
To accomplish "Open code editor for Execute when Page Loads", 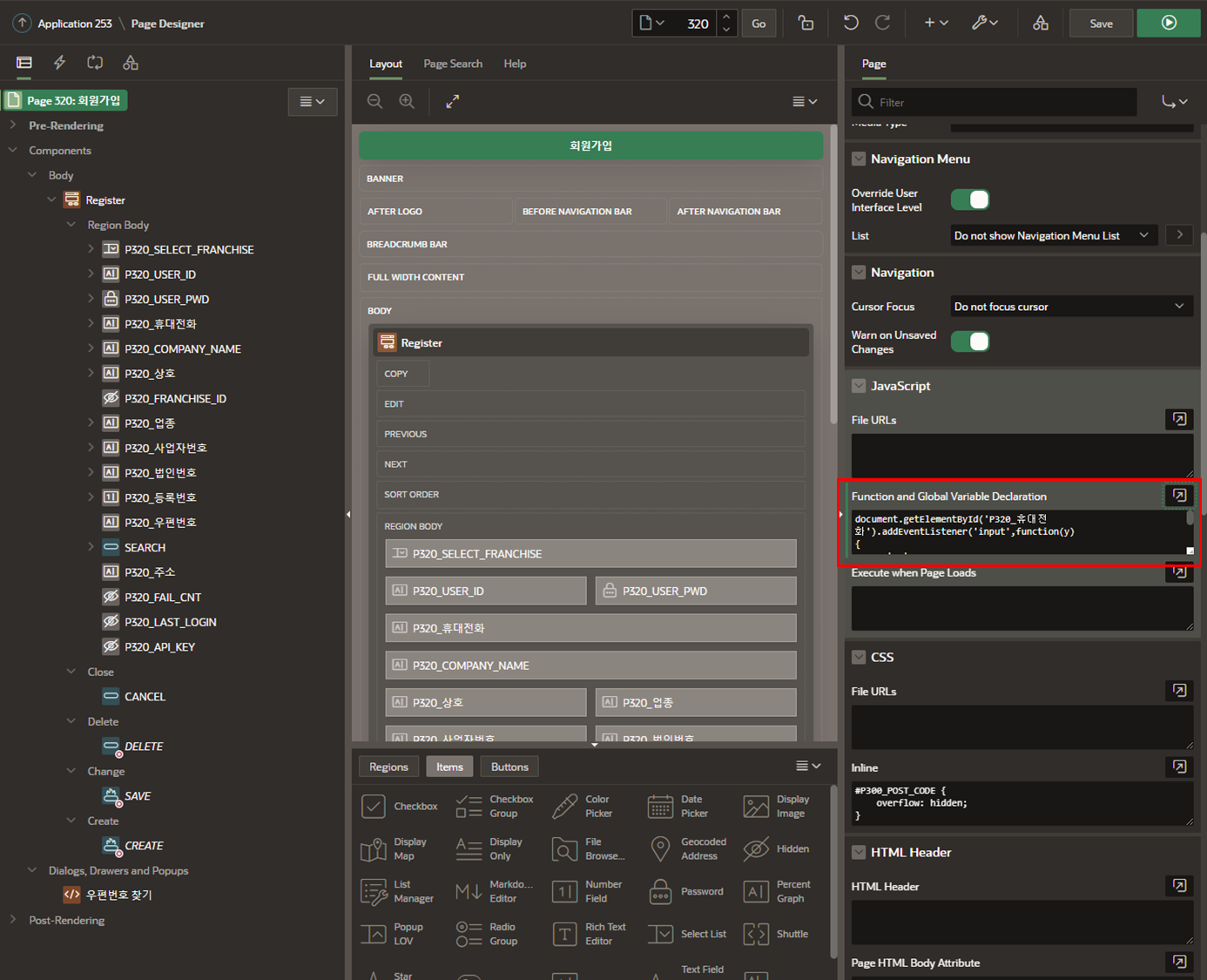I will coord(1179,572).
